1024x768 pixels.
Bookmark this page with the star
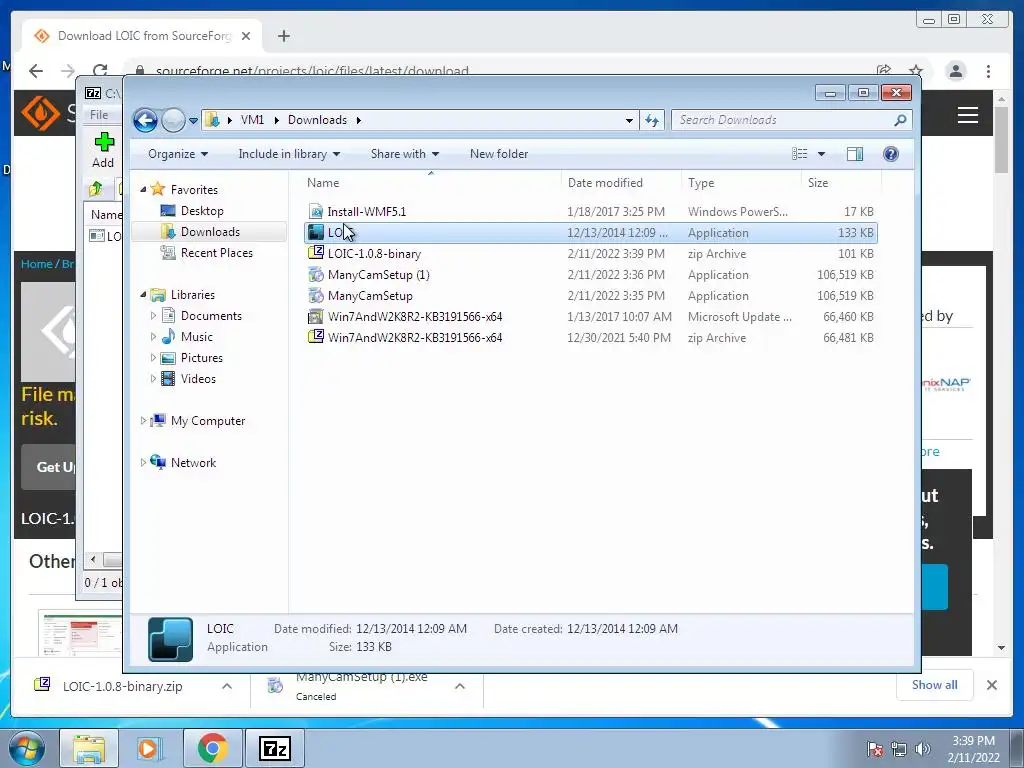coord(916,71)
